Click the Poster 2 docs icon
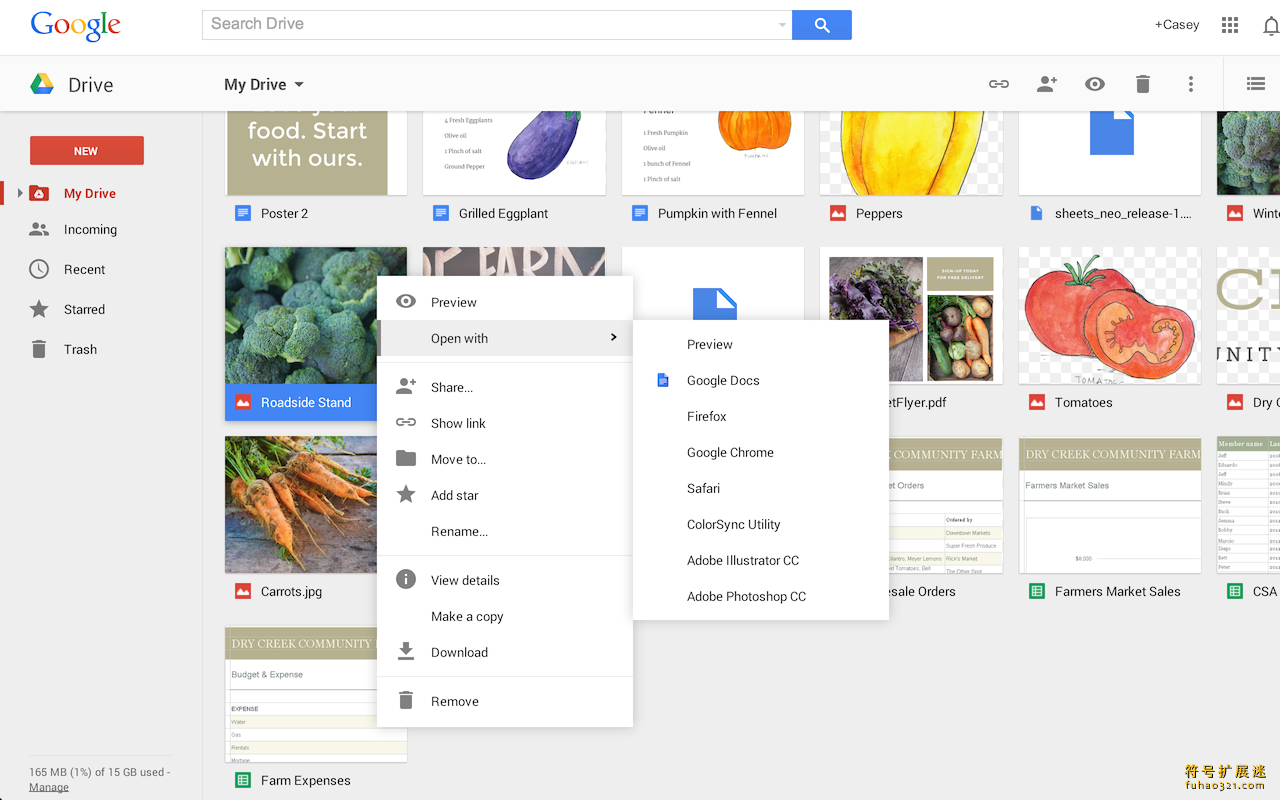 point(243,213)
